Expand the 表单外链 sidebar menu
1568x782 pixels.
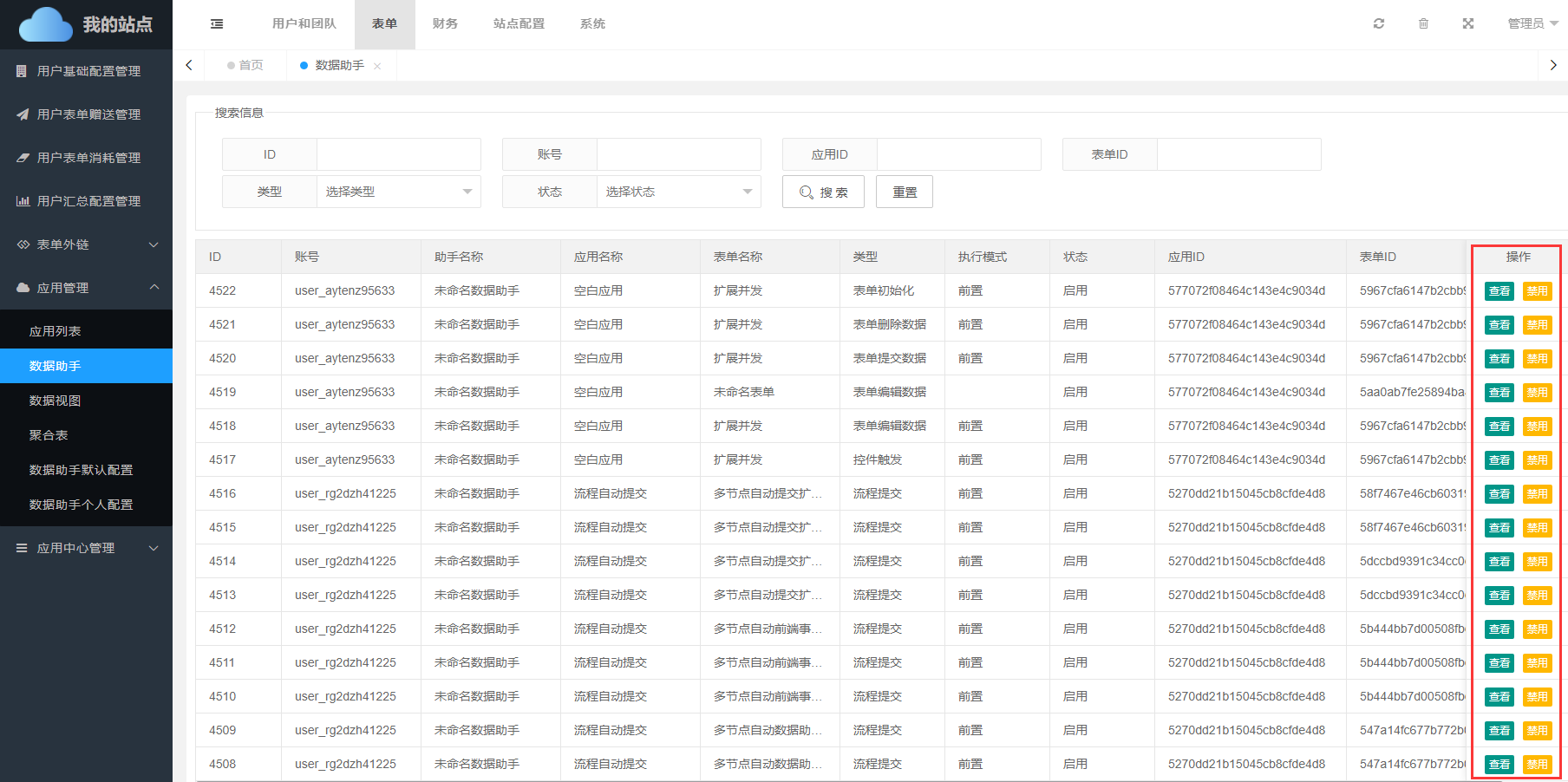click(87, 244)
